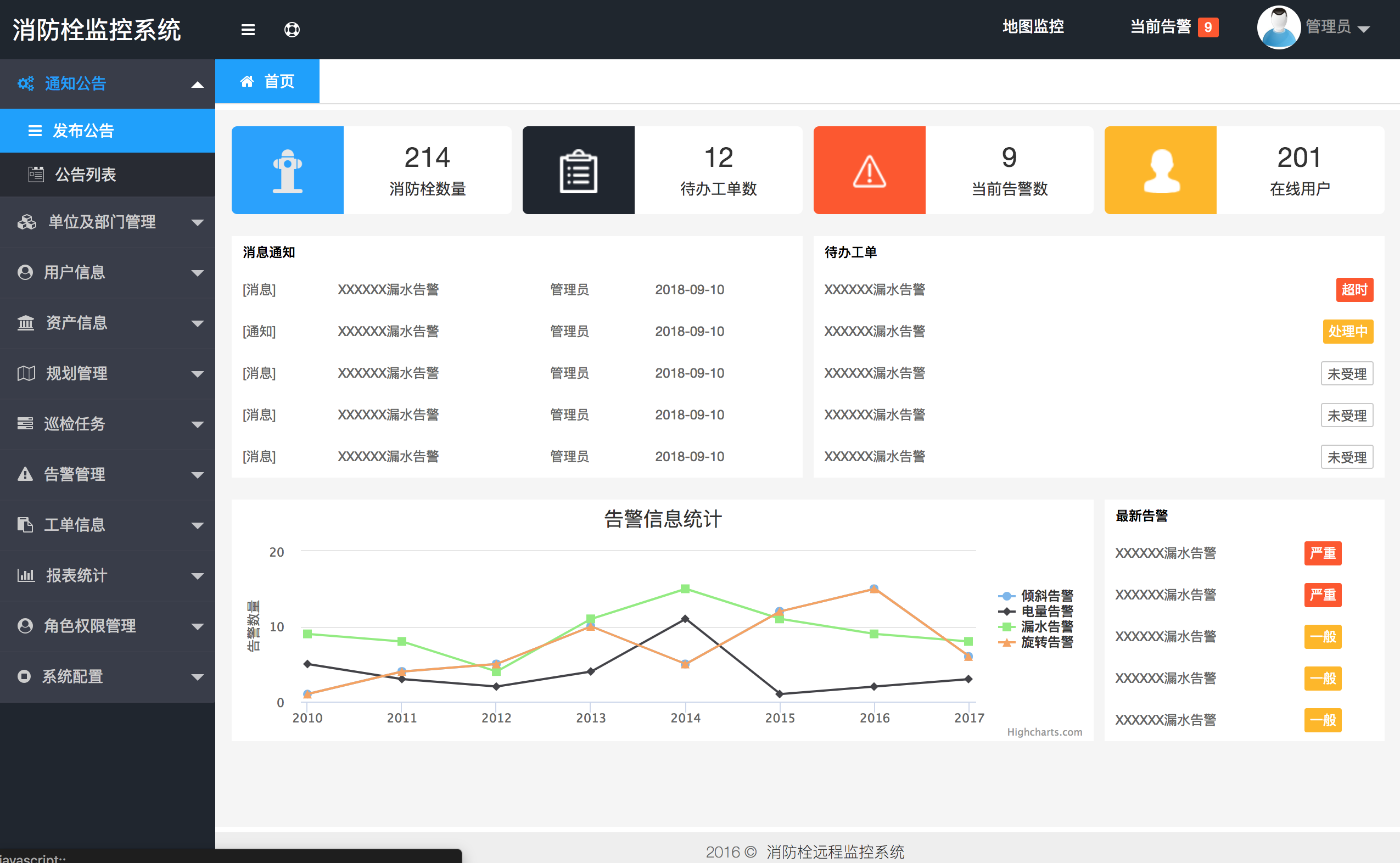The image size is (1400, 863).
Task: Select 公告列表 in sidebar
Action: pyautogui.click(x=85, y=174)
